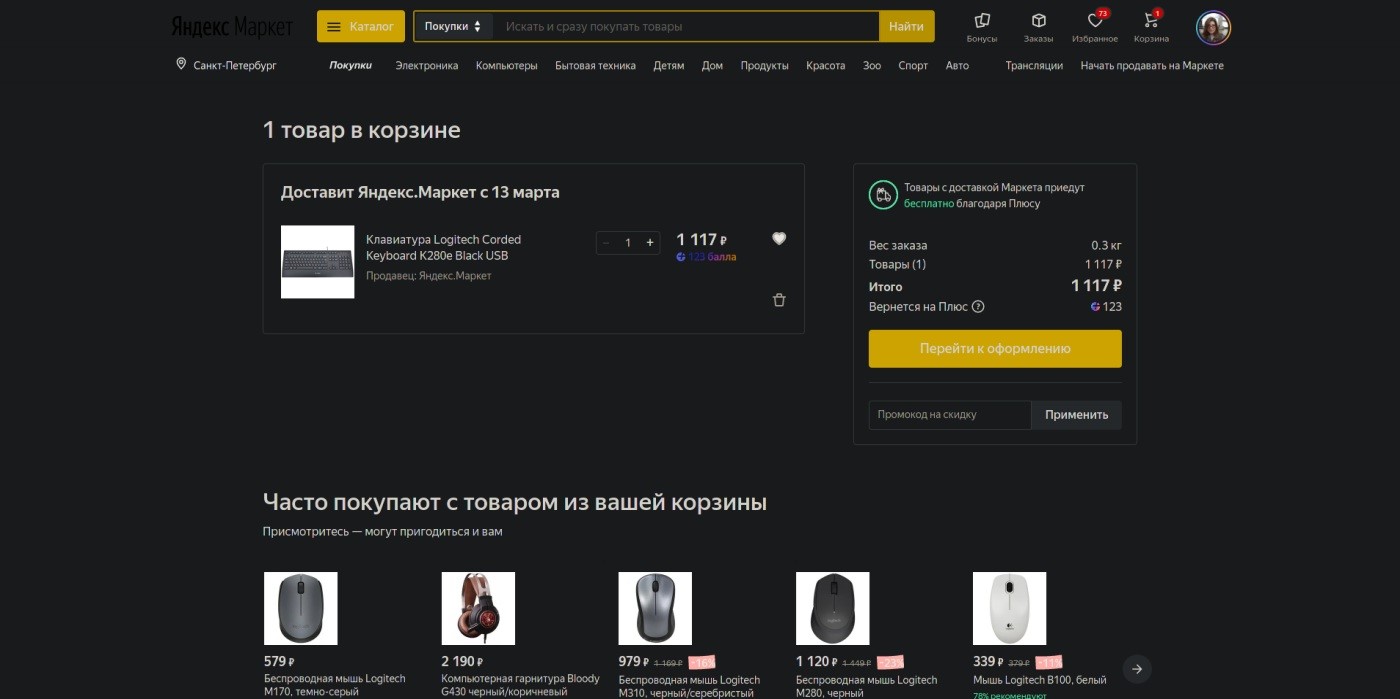The width and height of the screenshot is (1400, 699).
Task: Open Мышь Logitech B100, белый title
Action: click(1040, 680)
